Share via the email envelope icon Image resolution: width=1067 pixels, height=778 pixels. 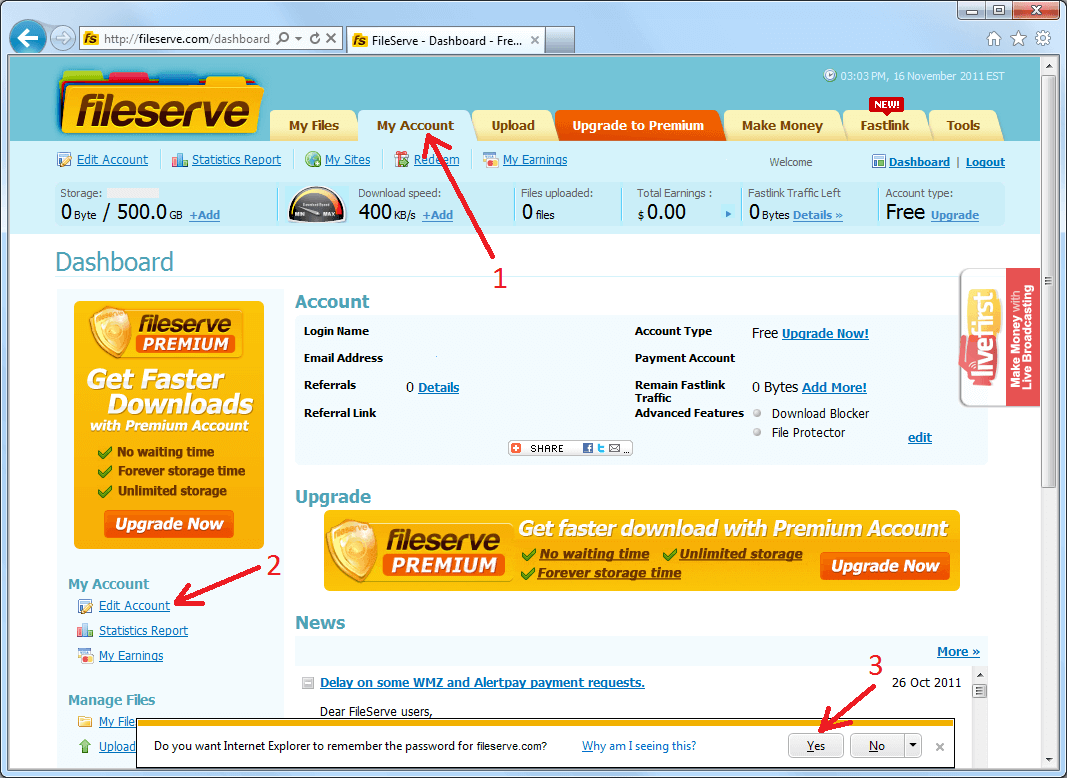point(614,448)
